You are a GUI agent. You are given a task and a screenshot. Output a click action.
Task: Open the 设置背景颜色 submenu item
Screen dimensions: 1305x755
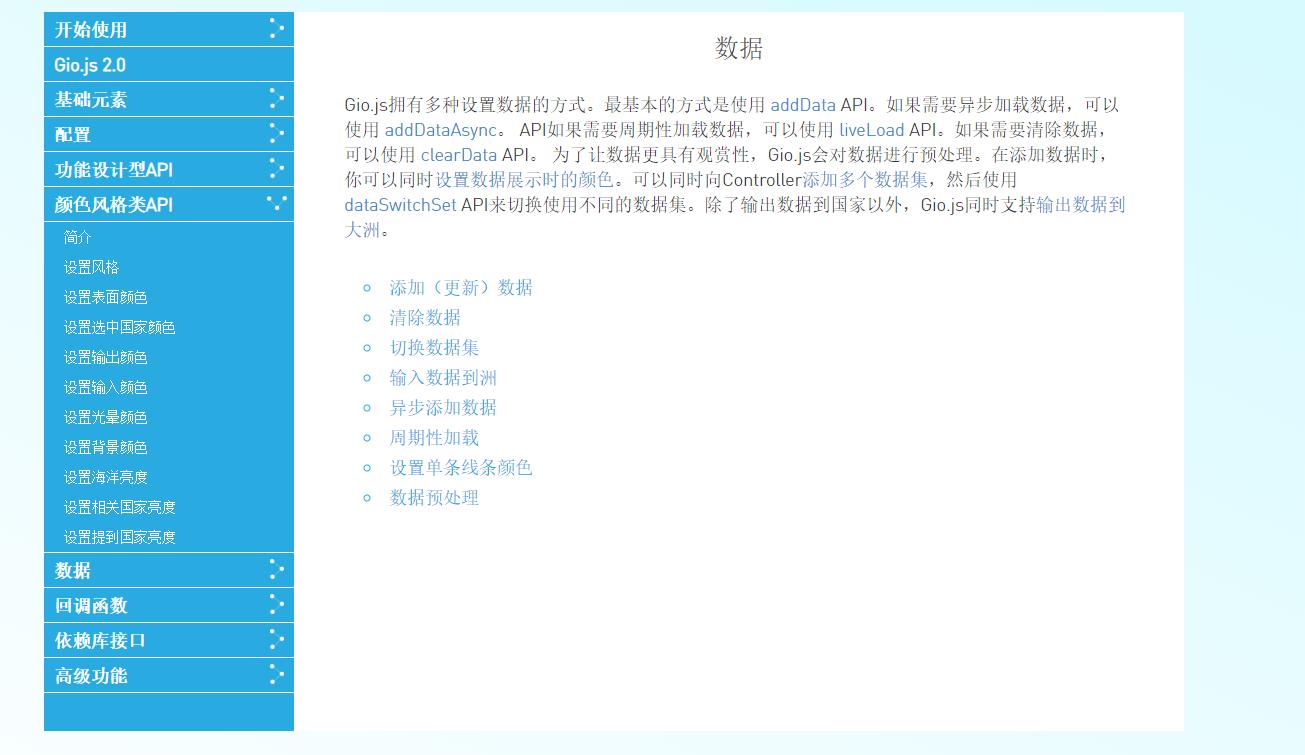tap(105, 447)
